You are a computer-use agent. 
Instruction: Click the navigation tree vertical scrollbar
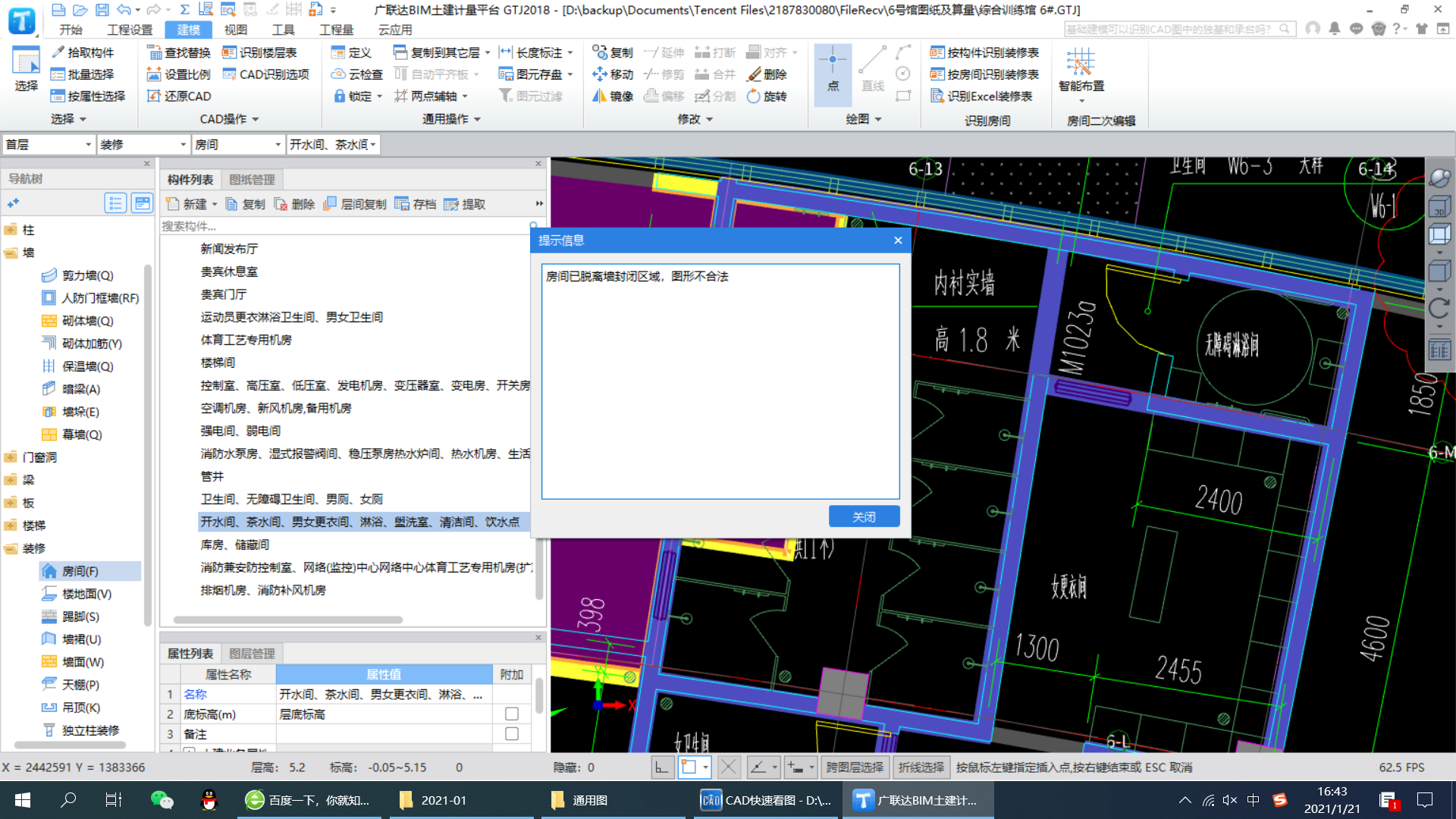point(148,444)
